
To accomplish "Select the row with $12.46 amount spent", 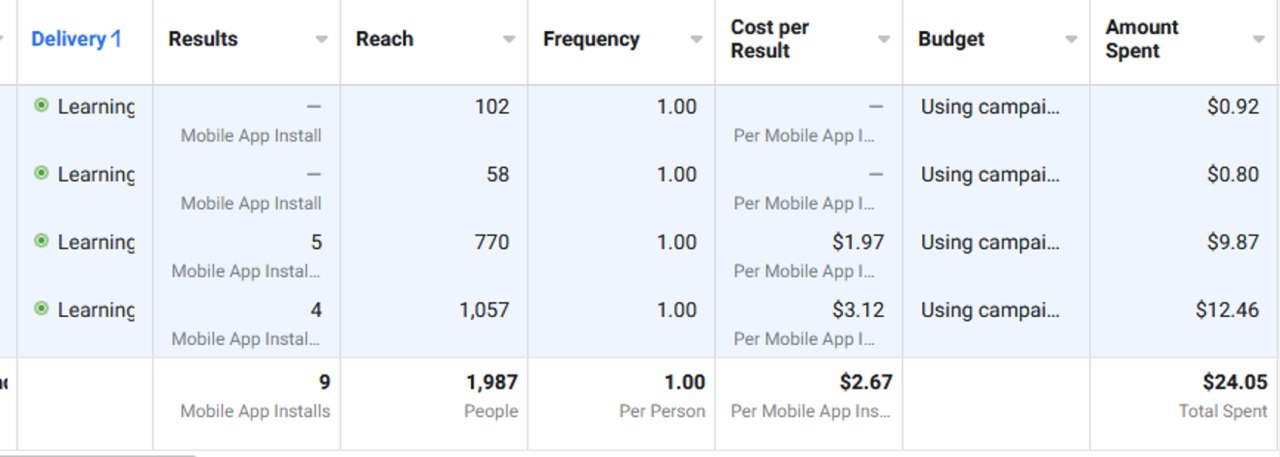I will coord(640,323).
